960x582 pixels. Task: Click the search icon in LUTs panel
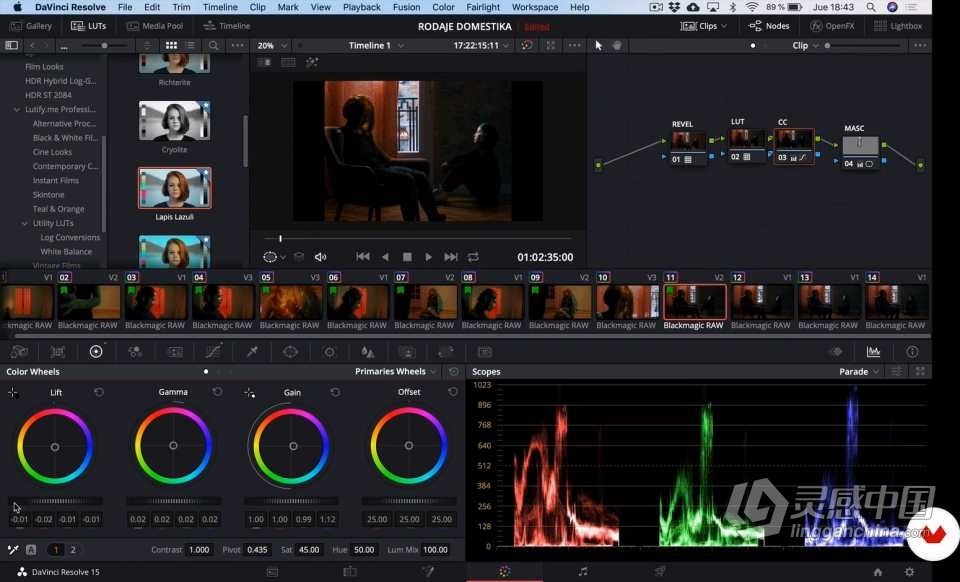tap(214, 46)
